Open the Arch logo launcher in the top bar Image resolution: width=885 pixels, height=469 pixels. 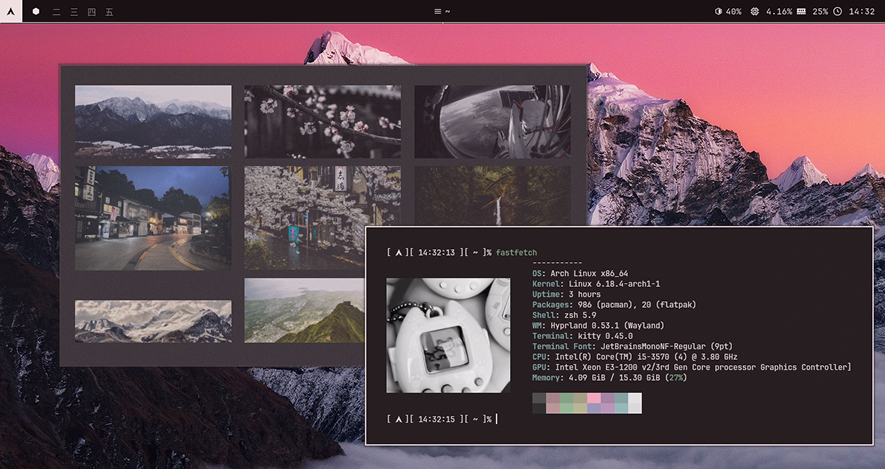11,11
